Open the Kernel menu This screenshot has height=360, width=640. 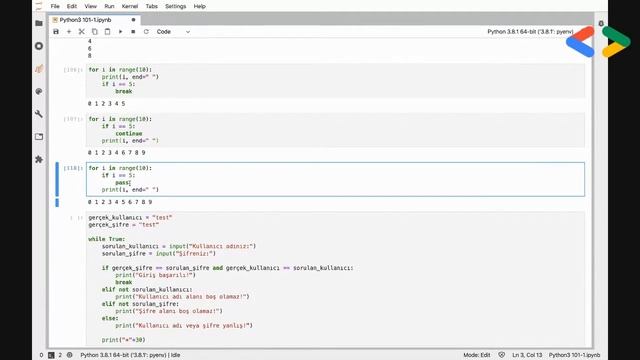coord(130,6)
